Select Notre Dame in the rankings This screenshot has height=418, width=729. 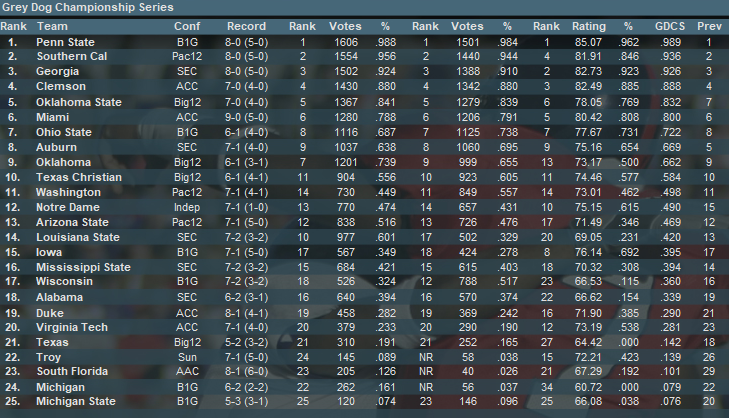point(68,207)
